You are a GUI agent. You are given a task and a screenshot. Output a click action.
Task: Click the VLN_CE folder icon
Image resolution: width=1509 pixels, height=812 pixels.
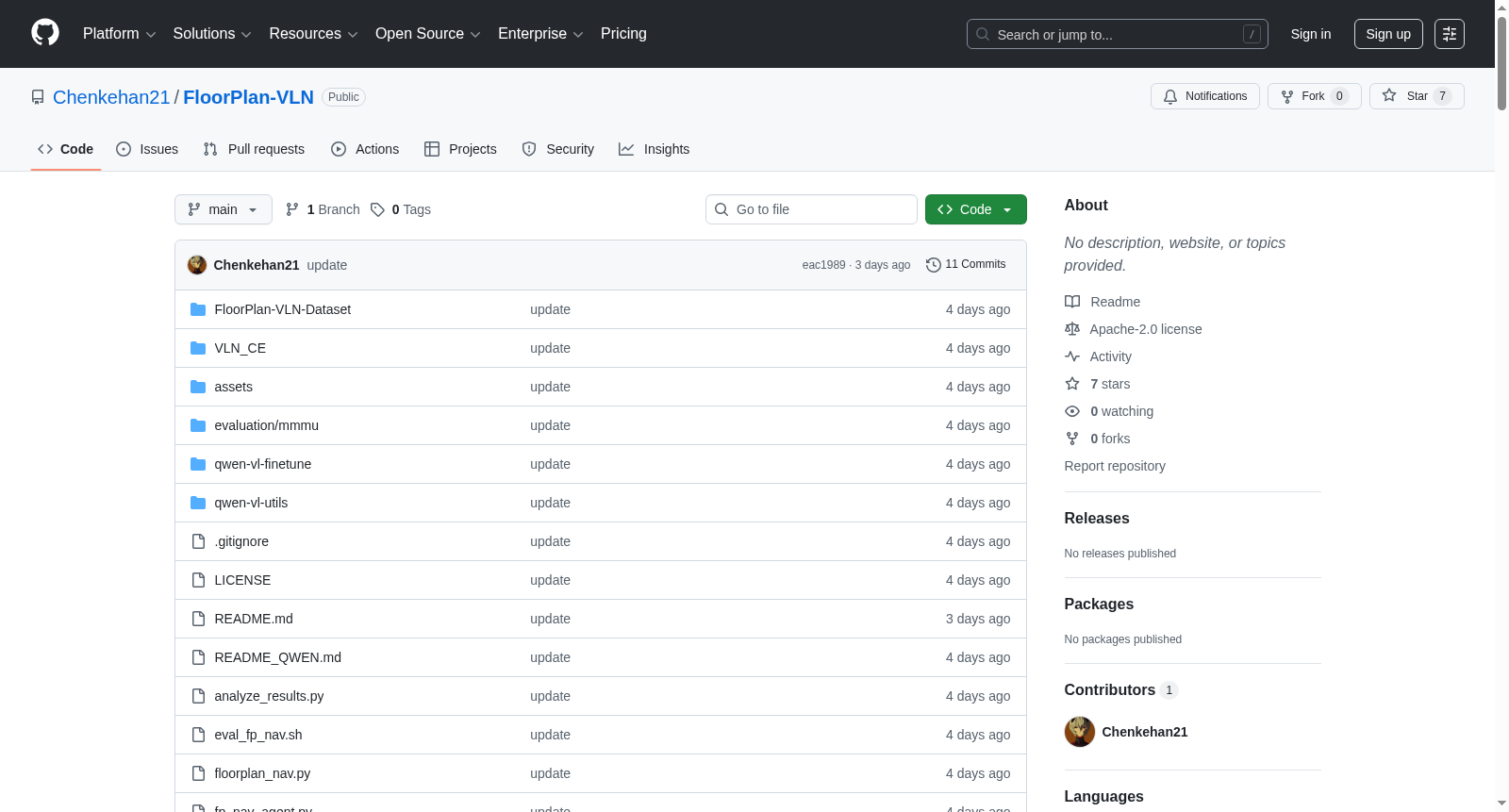pyautogui.click(x=198, y=348)
